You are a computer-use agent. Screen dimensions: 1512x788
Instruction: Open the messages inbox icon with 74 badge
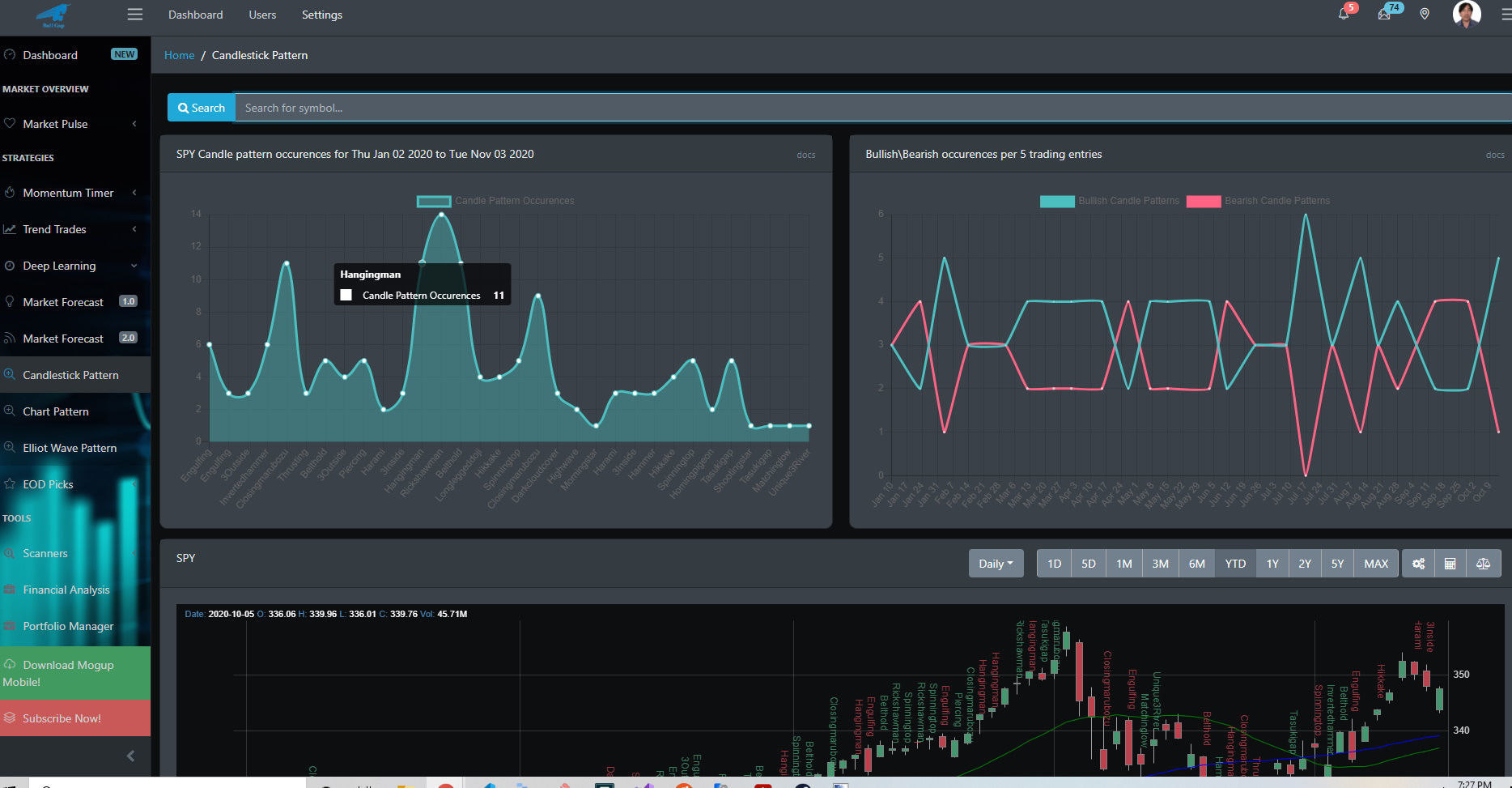tap(1384, 14)
